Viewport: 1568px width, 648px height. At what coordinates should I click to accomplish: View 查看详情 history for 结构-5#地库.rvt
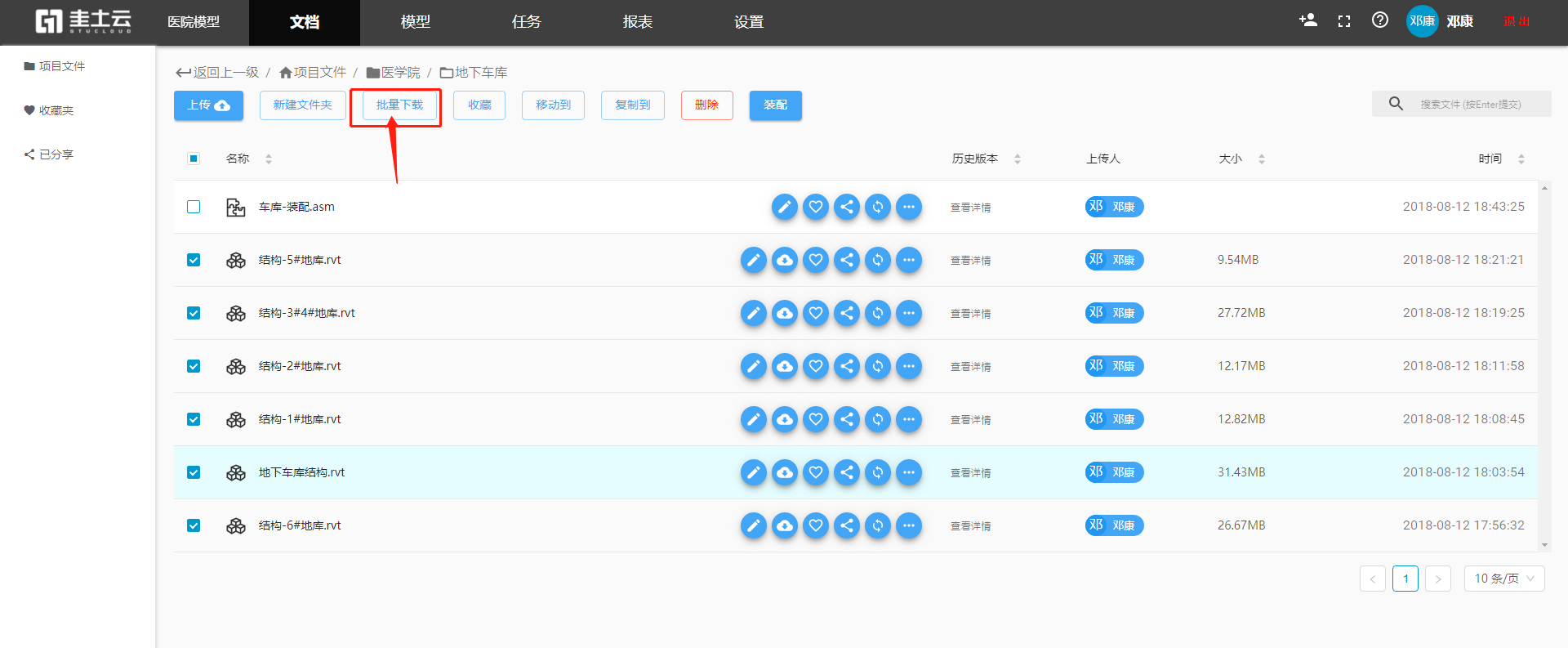[970, 261]
